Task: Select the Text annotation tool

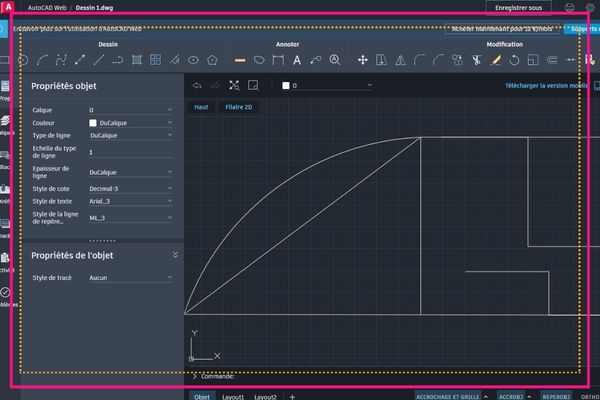Action: tap(297, 60)
